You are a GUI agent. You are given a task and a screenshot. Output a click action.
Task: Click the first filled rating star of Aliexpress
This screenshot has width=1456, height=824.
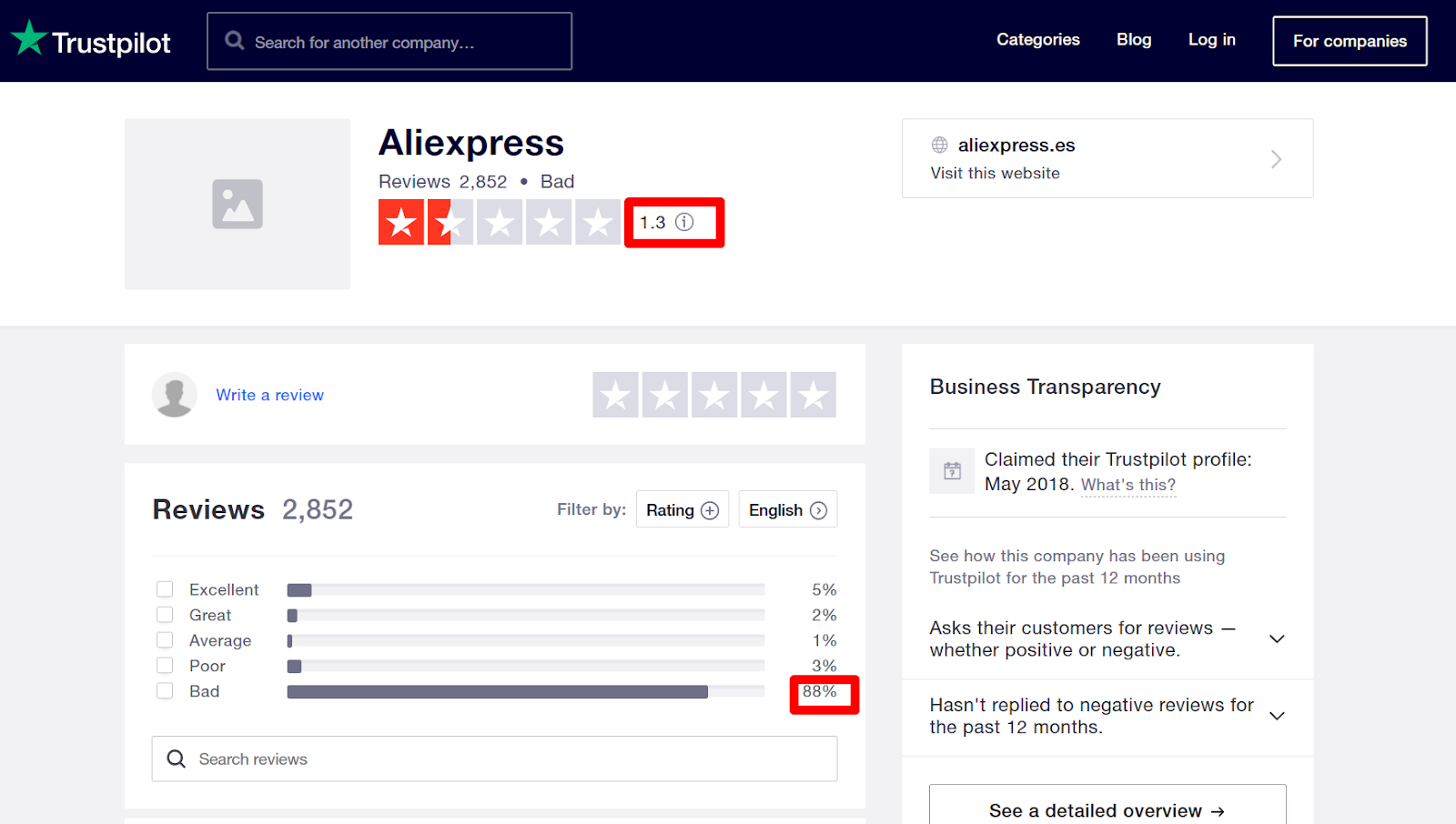click(401, 222)
